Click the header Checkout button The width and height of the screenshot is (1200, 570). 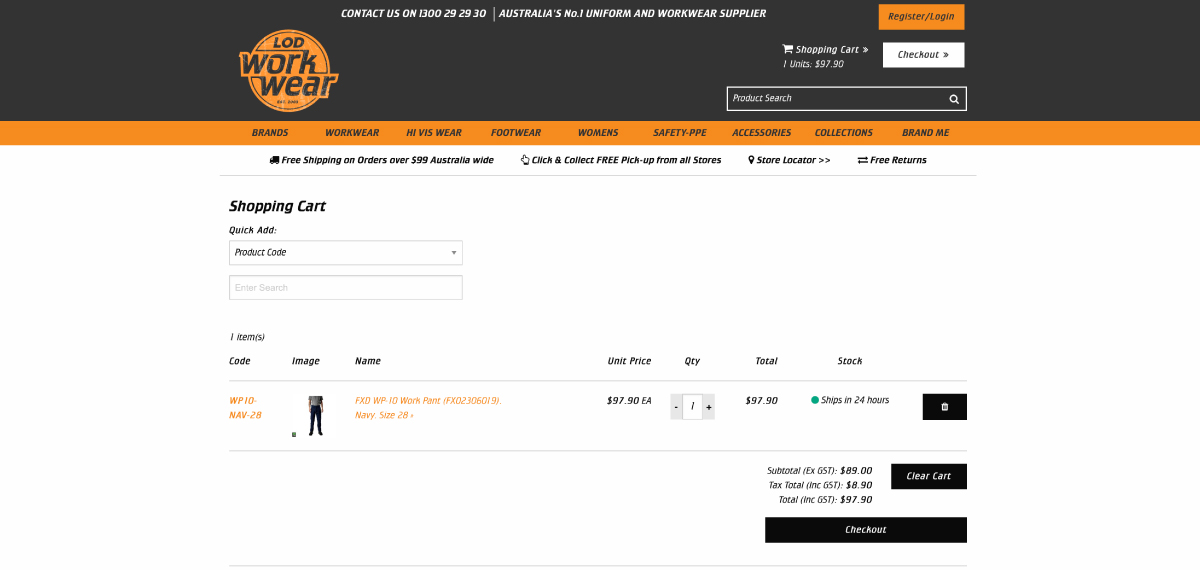coord(923,55)
